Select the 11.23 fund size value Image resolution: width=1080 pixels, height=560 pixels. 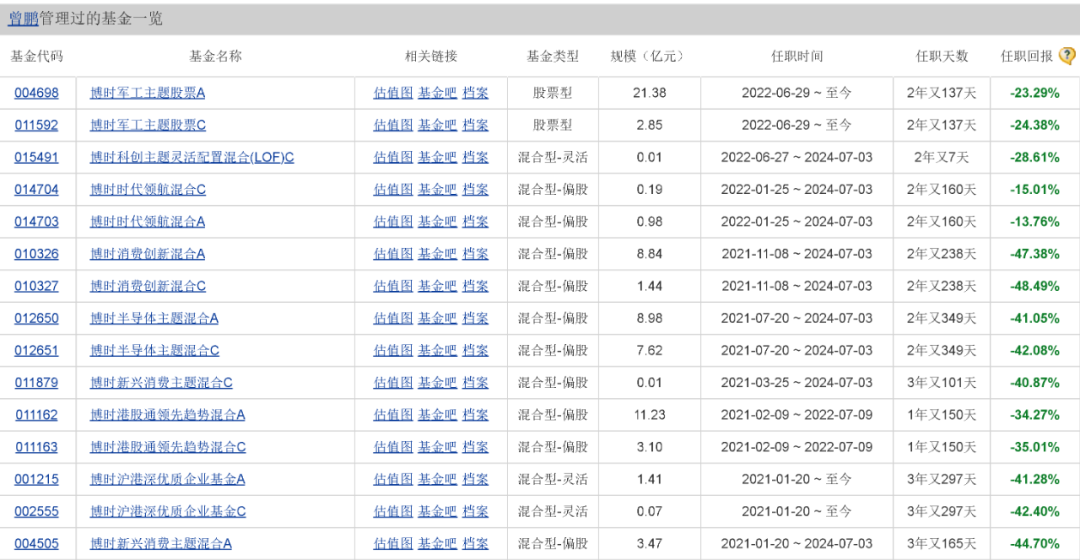pyautogui.click(x=650, y=415)
